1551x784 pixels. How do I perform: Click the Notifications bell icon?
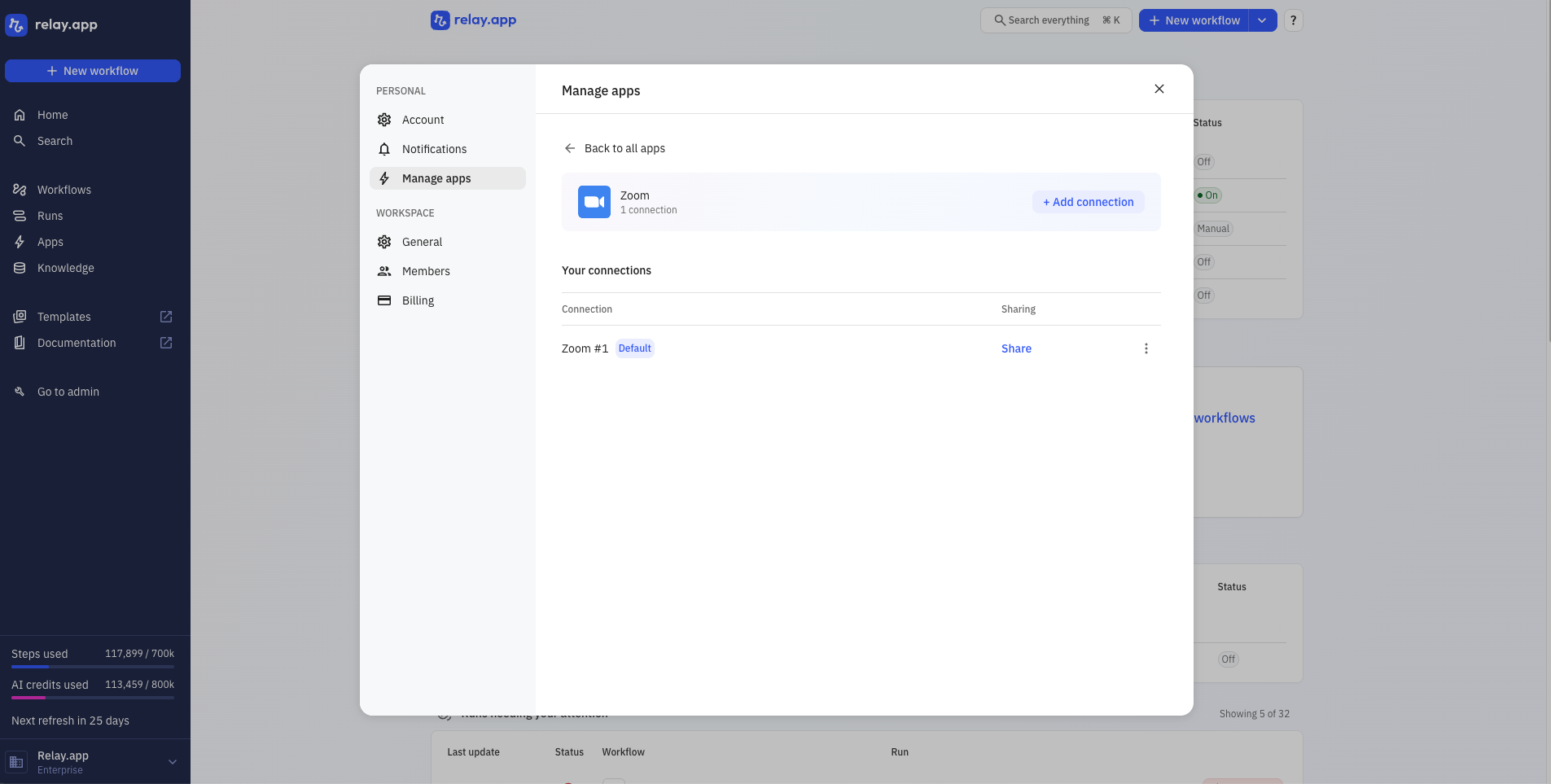click(x=384, y=149)
